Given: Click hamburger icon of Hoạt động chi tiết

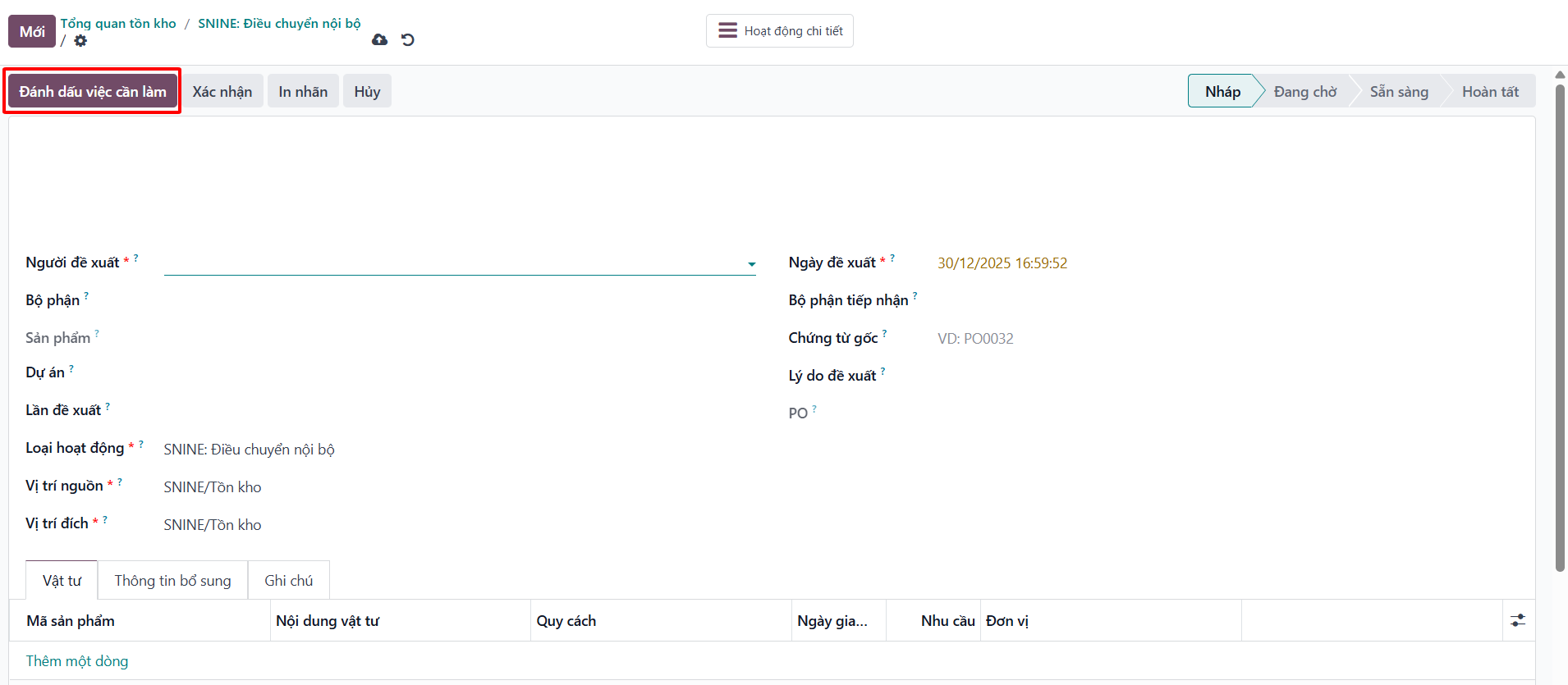Looking at the screenshot, I should pyautogui.click(x=727, y=30).
